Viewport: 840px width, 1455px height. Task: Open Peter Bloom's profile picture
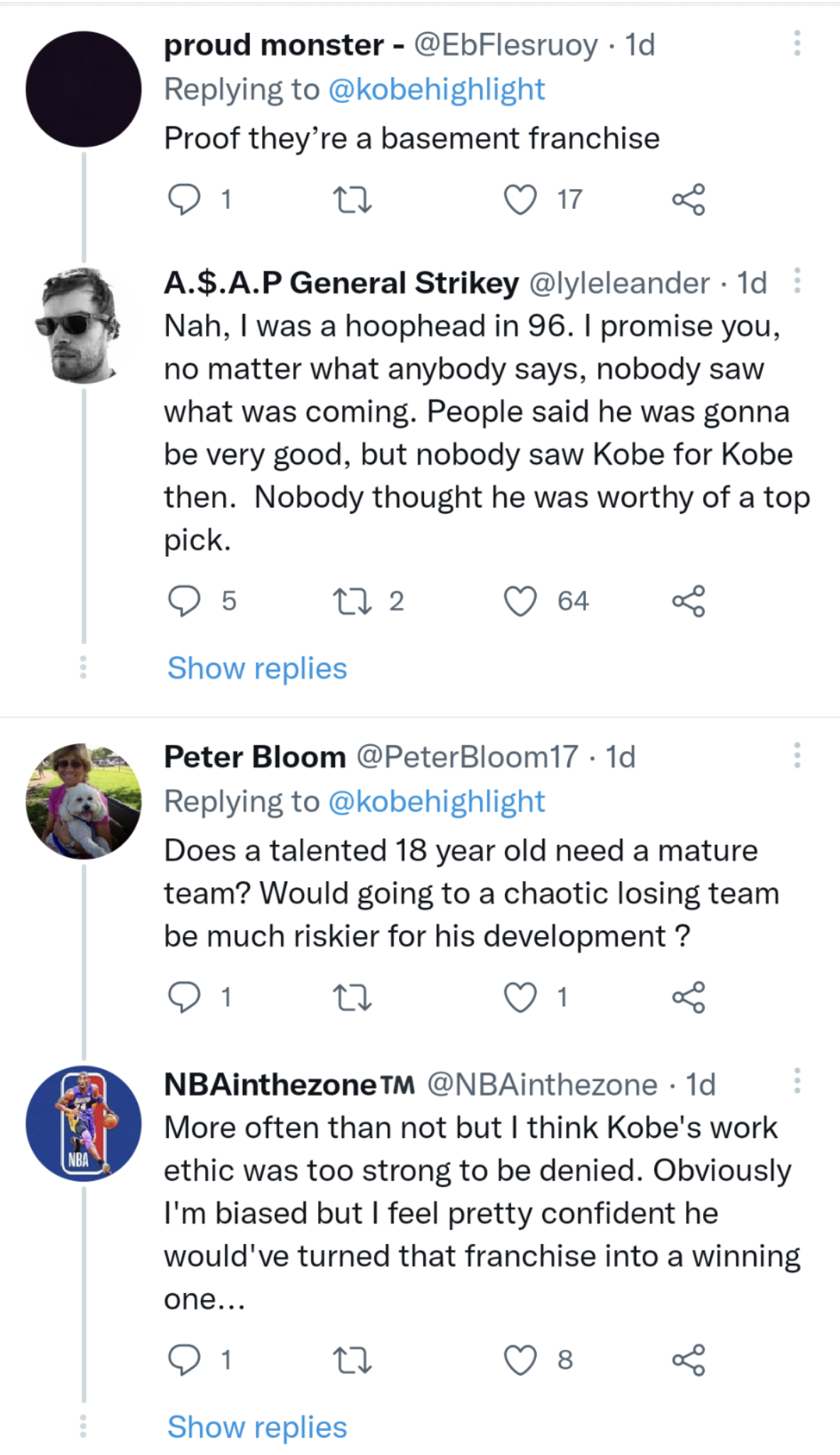[84, 801]
